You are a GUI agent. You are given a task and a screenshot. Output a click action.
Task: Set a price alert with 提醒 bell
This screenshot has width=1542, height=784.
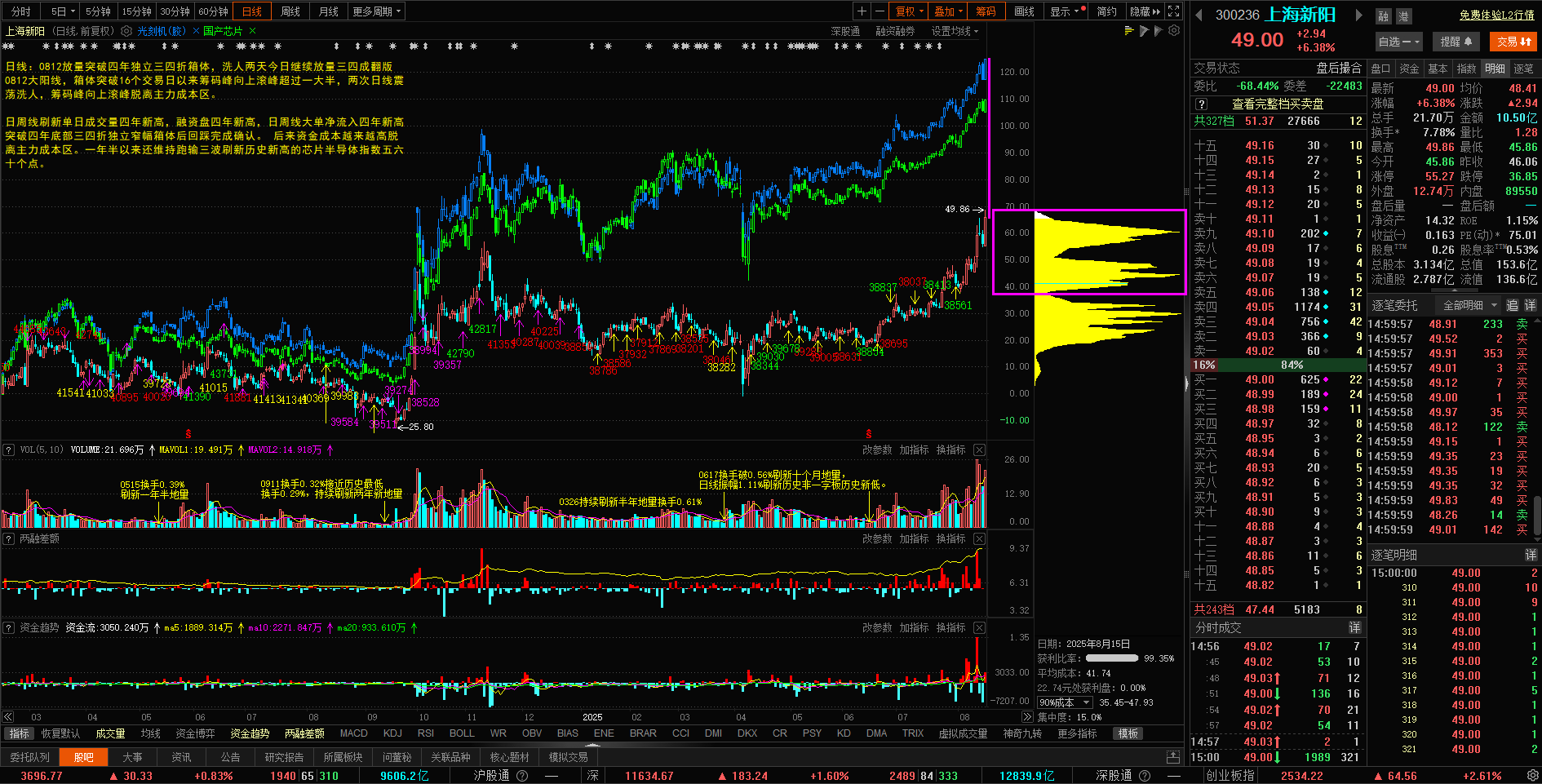1456,42
